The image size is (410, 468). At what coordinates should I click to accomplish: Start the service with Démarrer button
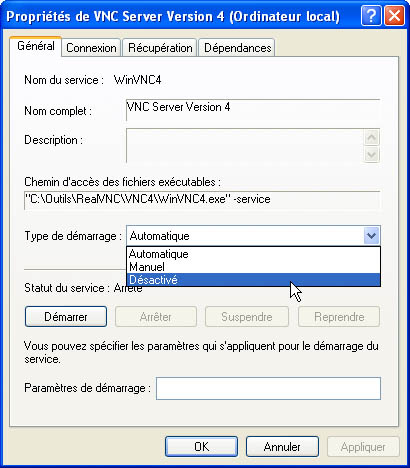coord(66,317)
